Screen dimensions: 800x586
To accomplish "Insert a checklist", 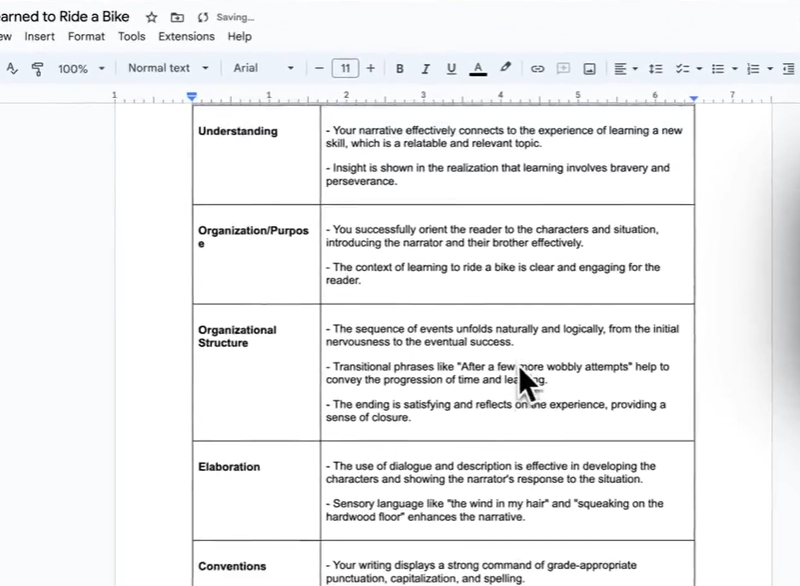I will 683,69.
